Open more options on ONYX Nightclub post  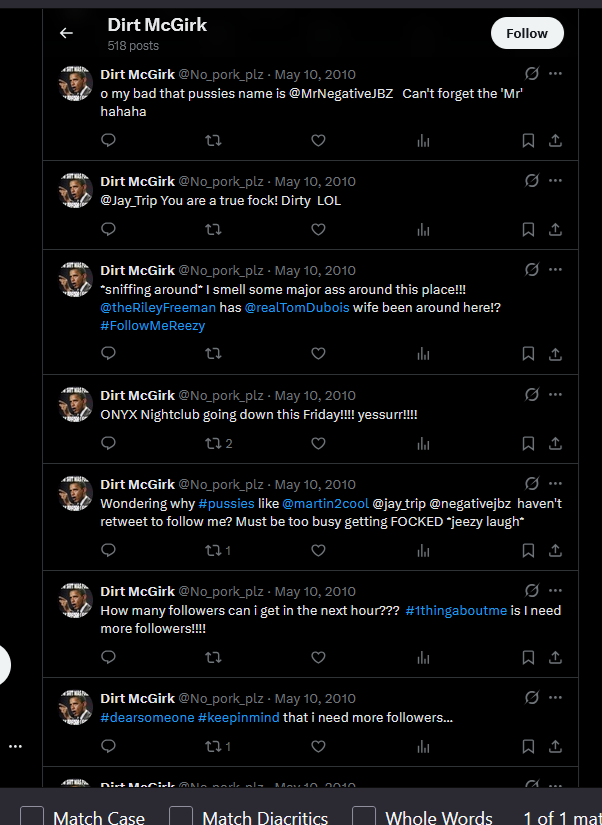tap(555, 395)
